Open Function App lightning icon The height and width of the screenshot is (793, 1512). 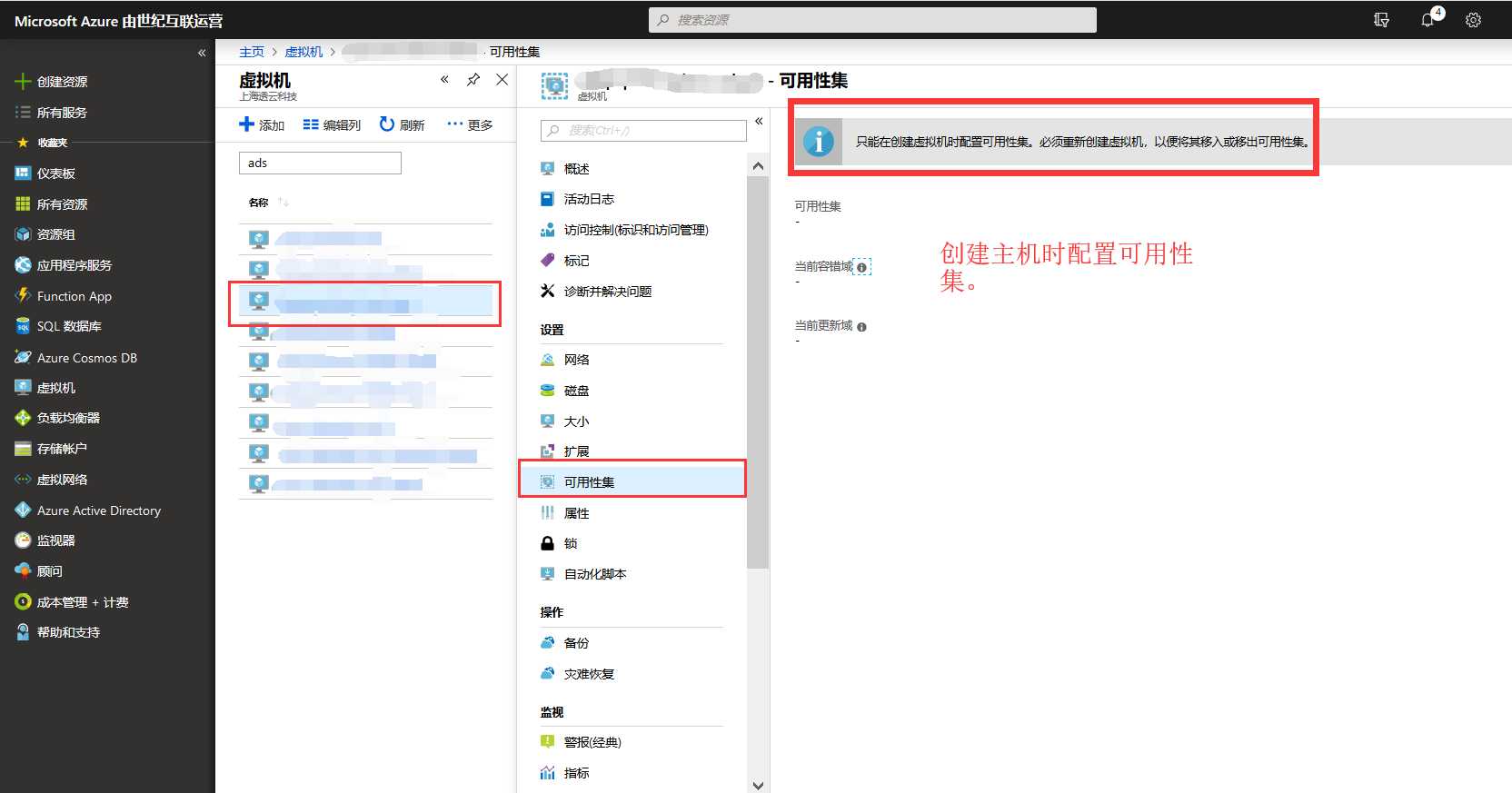(23, 296)
